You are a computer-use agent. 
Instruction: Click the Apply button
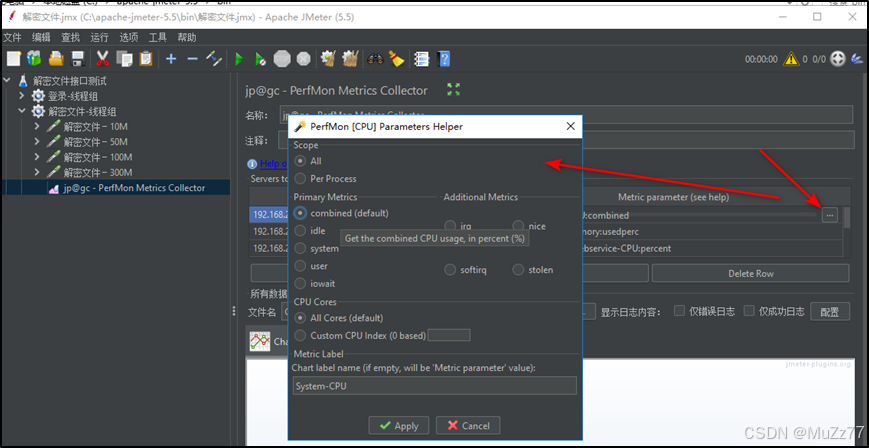coord(398,426)
